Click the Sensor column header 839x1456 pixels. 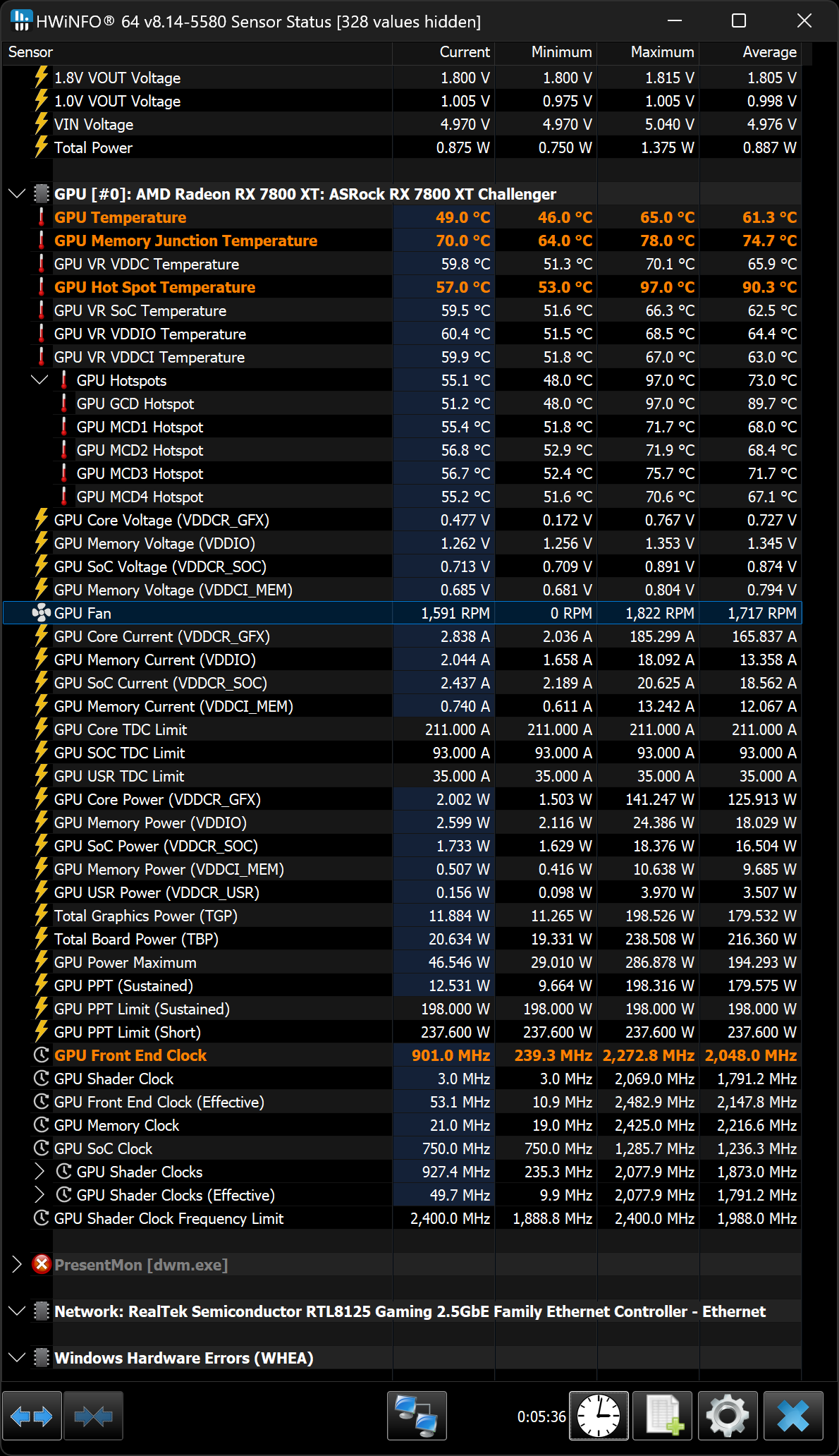tap(197, 52)
